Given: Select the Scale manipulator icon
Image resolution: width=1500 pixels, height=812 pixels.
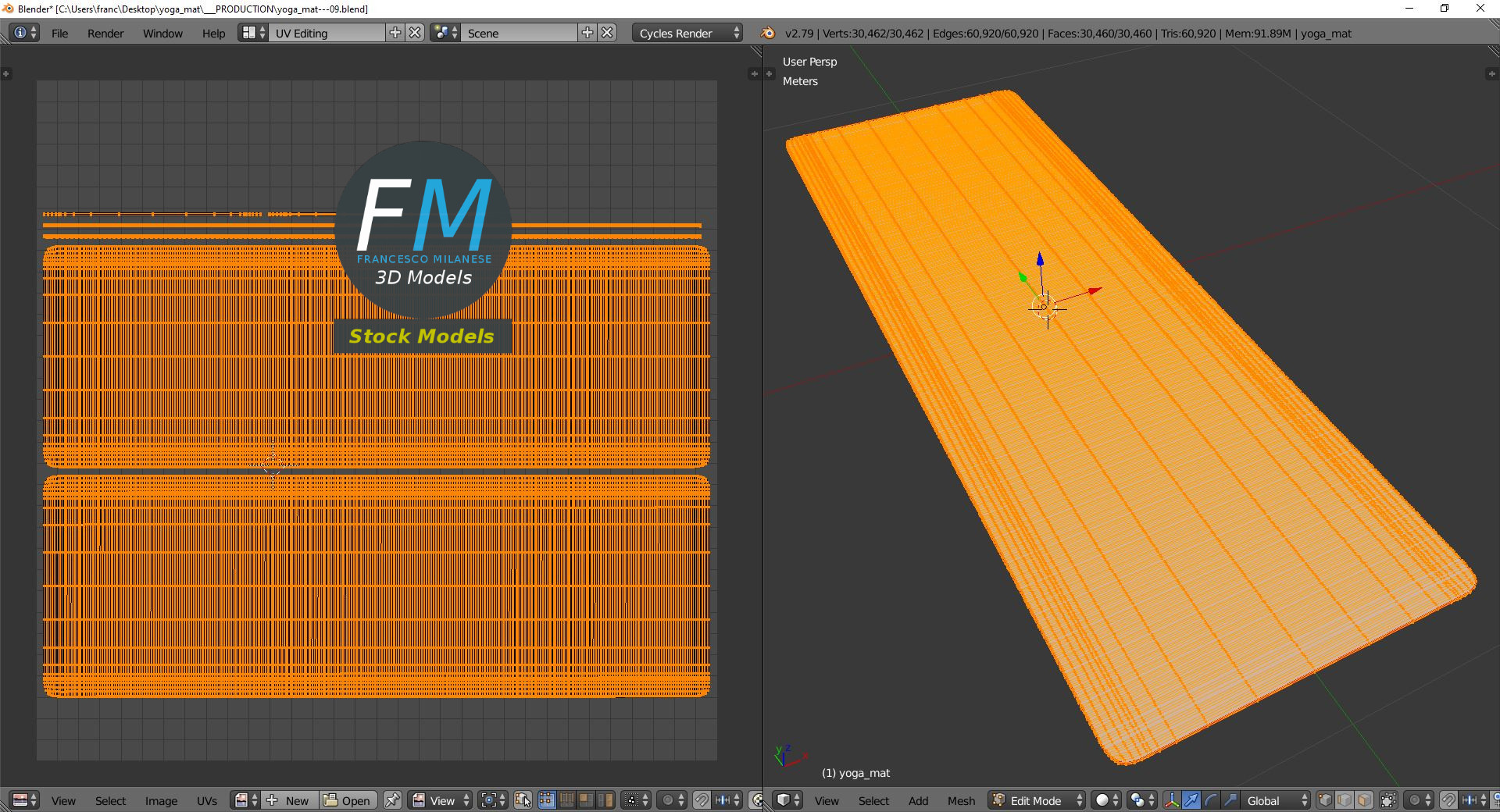Looking at the screenshot, I should pos(1230,801).
